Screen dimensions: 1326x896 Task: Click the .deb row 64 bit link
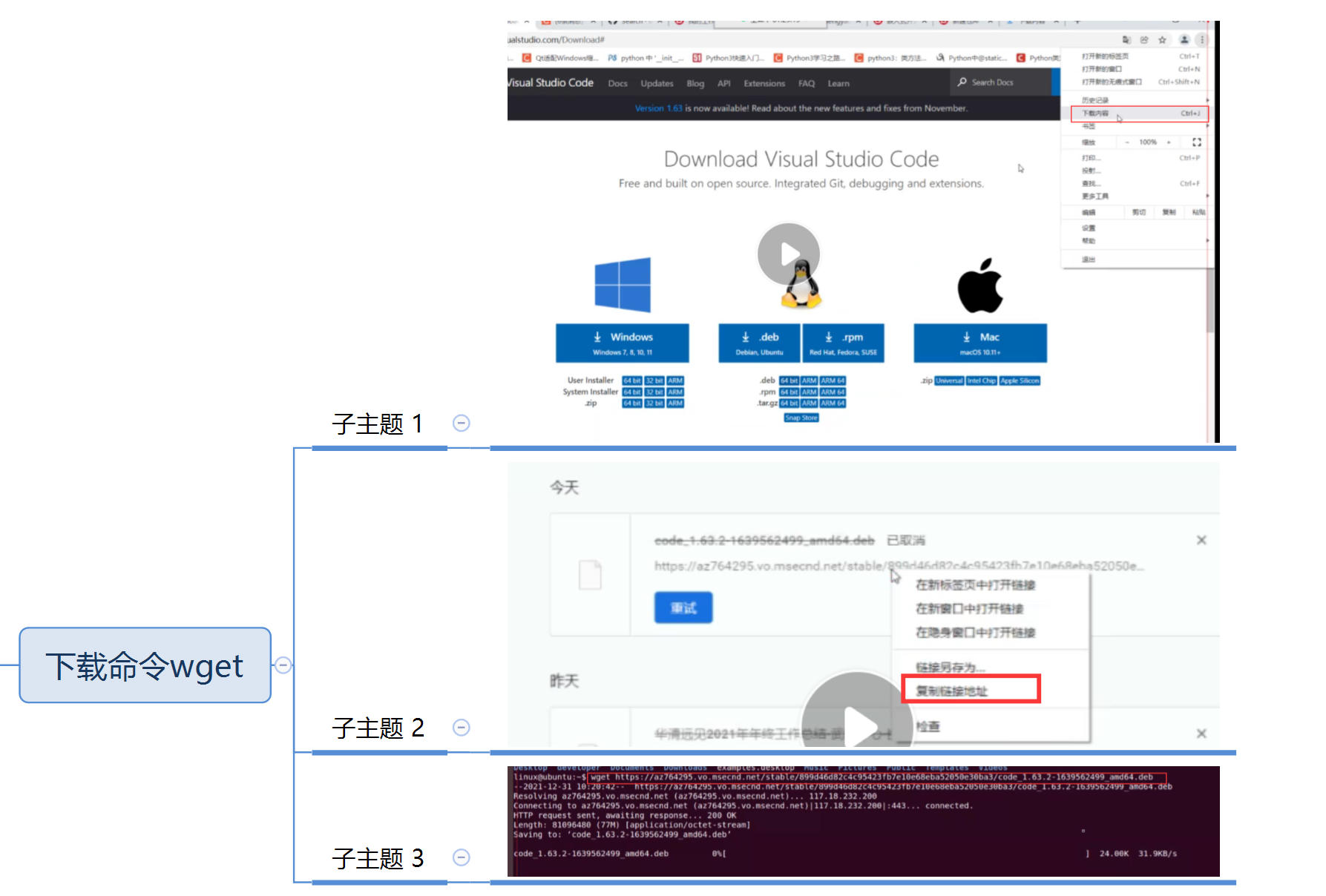[790, 381]
